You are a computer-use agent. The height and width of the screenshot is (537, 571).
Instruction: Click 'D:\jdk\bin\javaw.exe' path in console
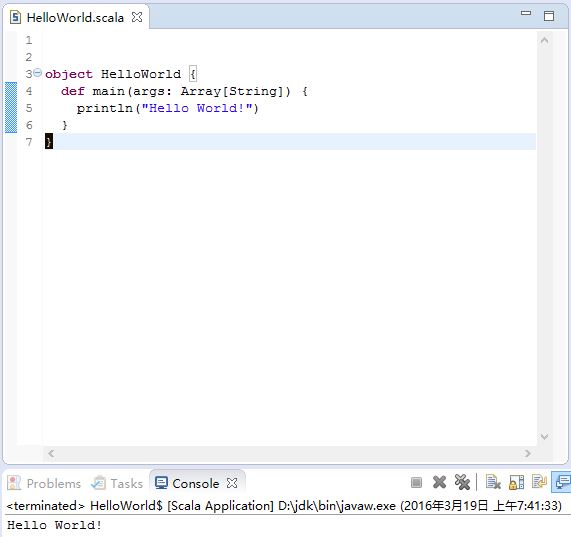(337, 506)
